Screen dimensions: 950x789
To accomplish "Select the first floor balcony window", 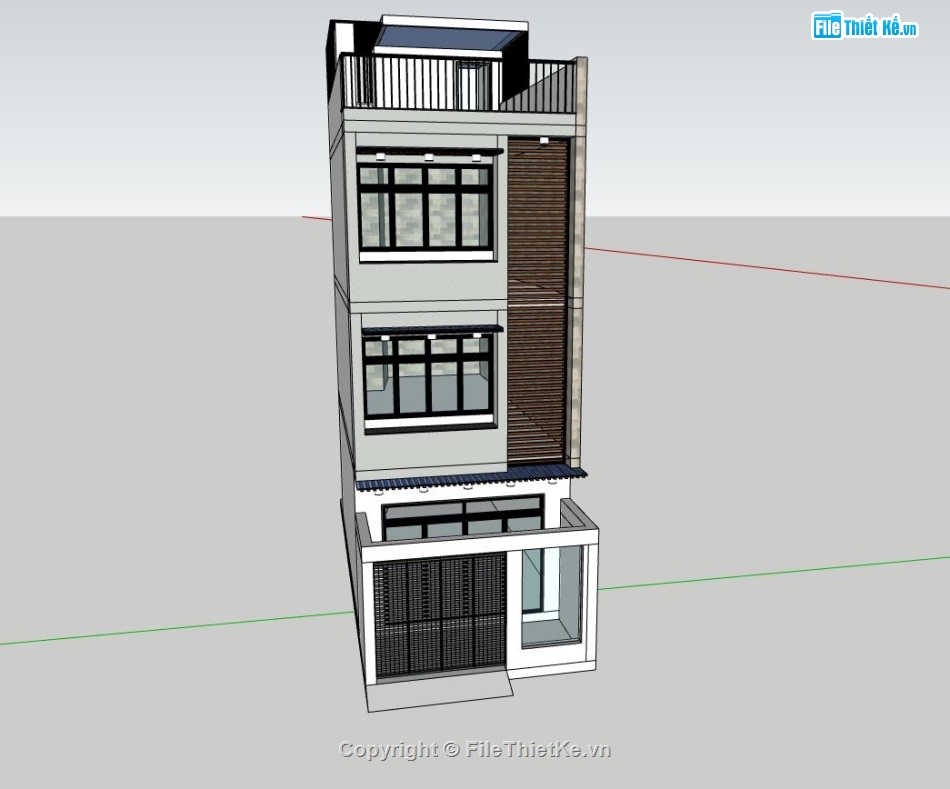I will coord(463,517).
